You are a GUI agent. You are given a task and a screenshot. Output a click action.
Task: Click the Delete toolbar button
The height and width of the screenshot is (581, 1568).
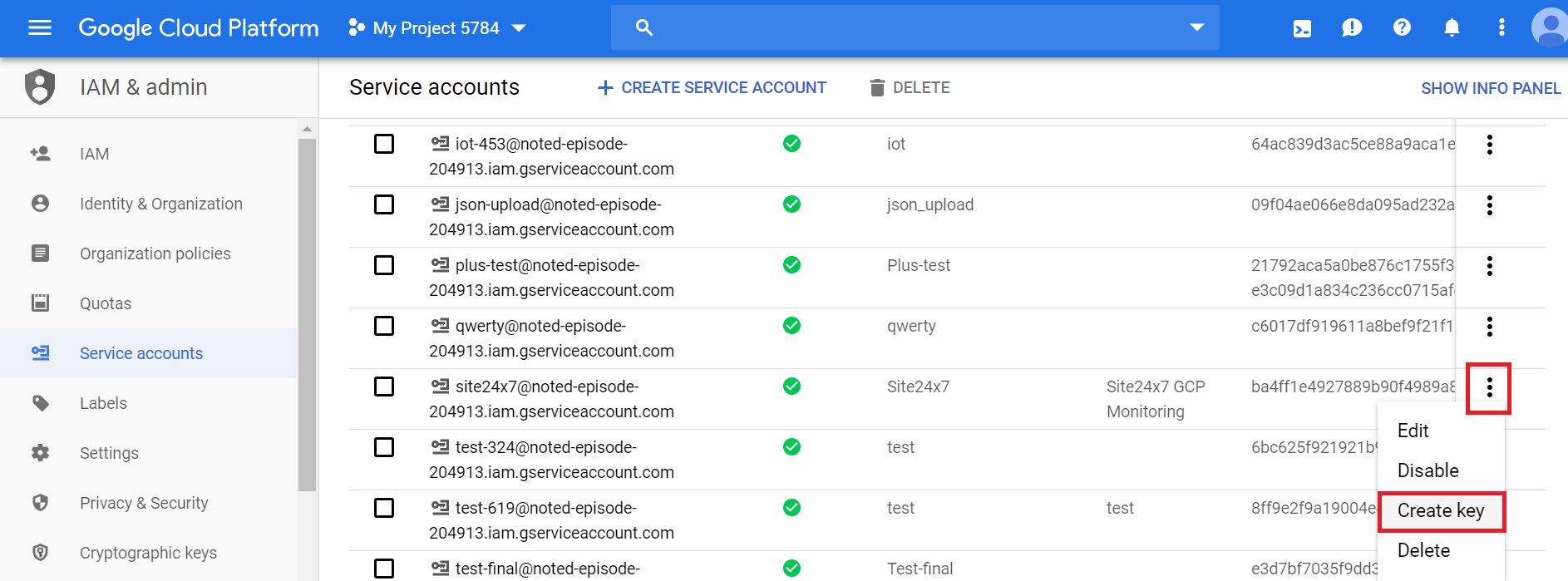pyautogui.click(x=910, y=87)
